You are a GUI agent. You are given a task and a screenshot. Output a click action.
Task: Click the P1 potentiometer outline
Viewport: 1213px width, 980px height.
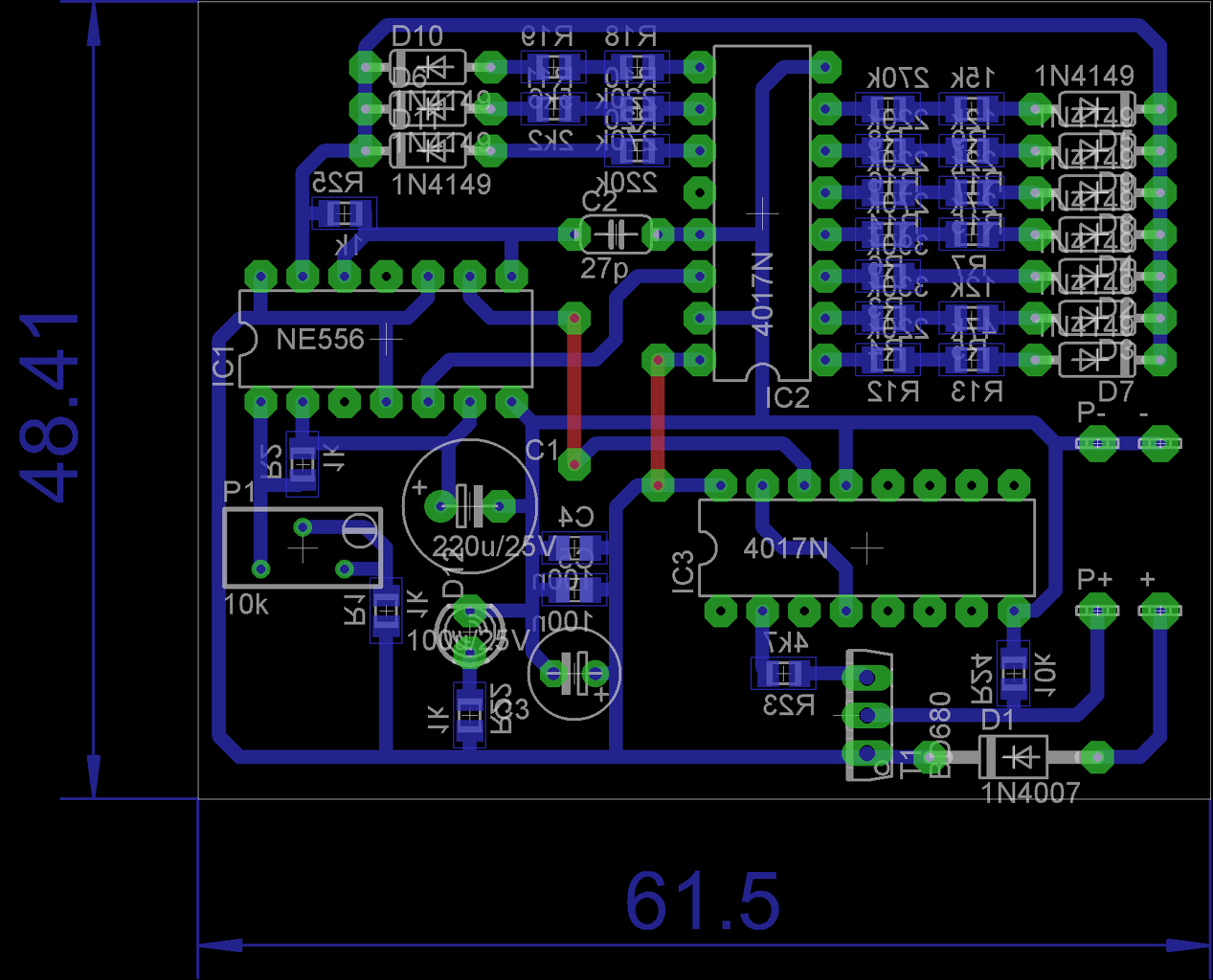303,547
